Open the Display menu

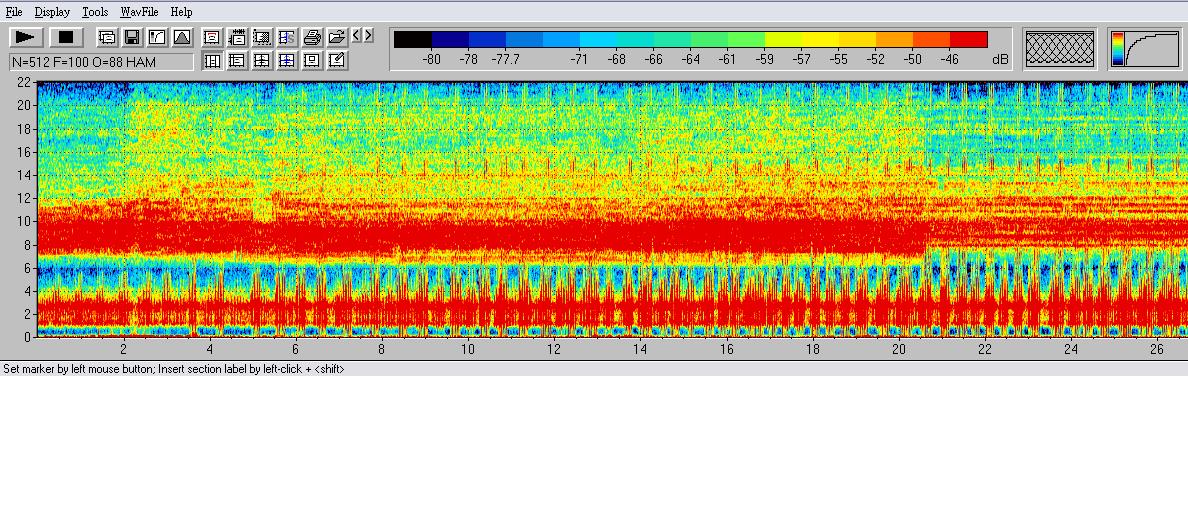tap(52, 12)
